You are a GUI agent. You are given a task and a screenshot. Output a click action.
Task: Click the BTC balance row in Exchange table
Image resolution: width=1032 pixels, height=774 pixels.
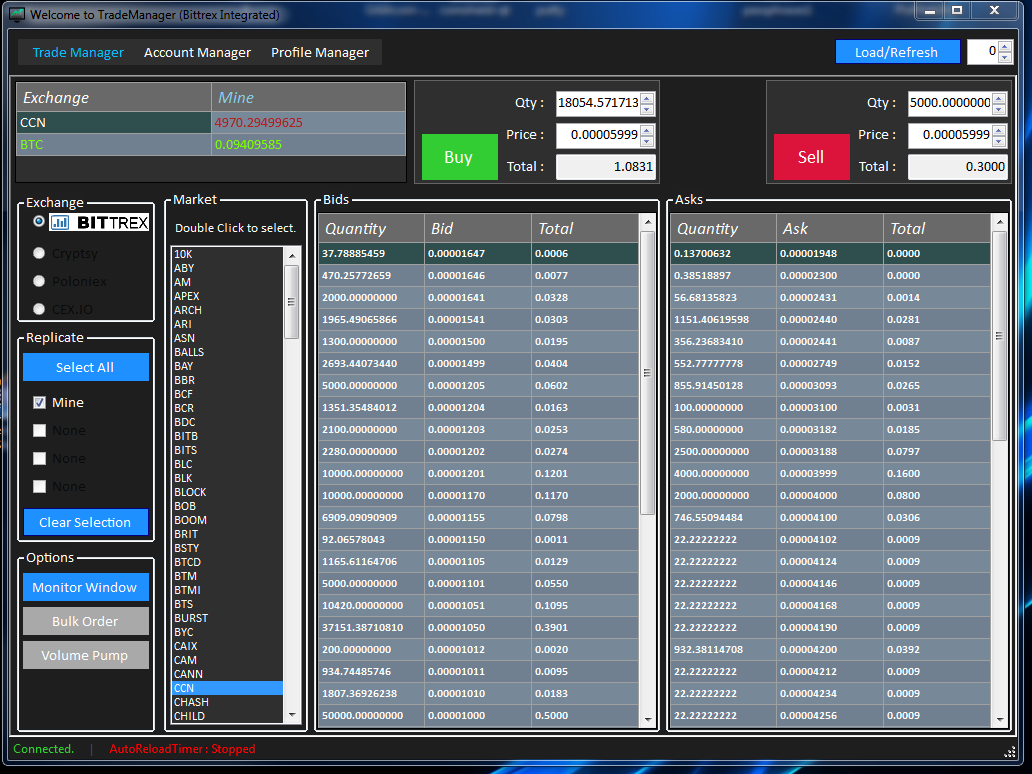coord(211,145)
